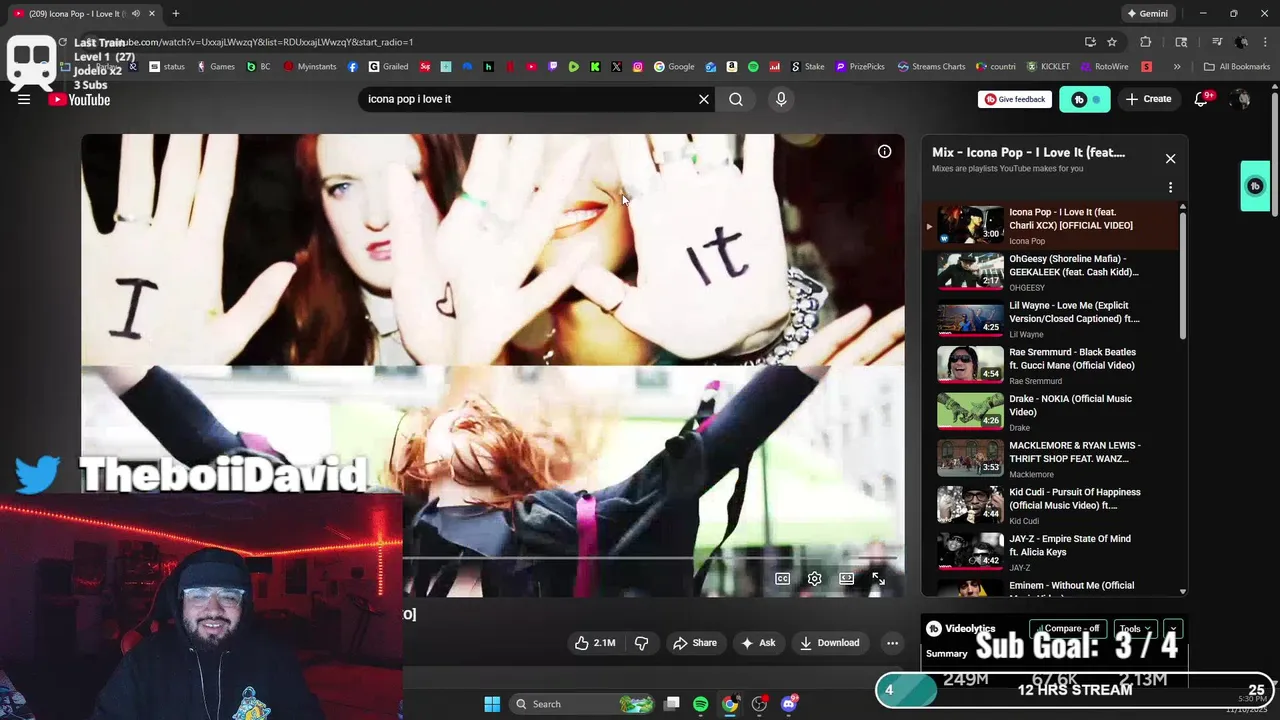Close the Mix playlist panel

pos(1170,158)
